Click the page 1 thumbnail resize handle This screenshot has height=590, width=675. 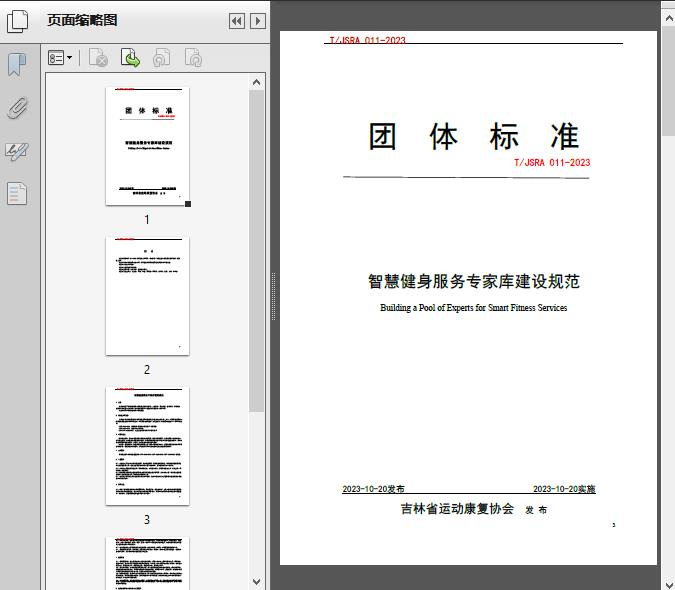pyautogui.click(x=188, y=204)
